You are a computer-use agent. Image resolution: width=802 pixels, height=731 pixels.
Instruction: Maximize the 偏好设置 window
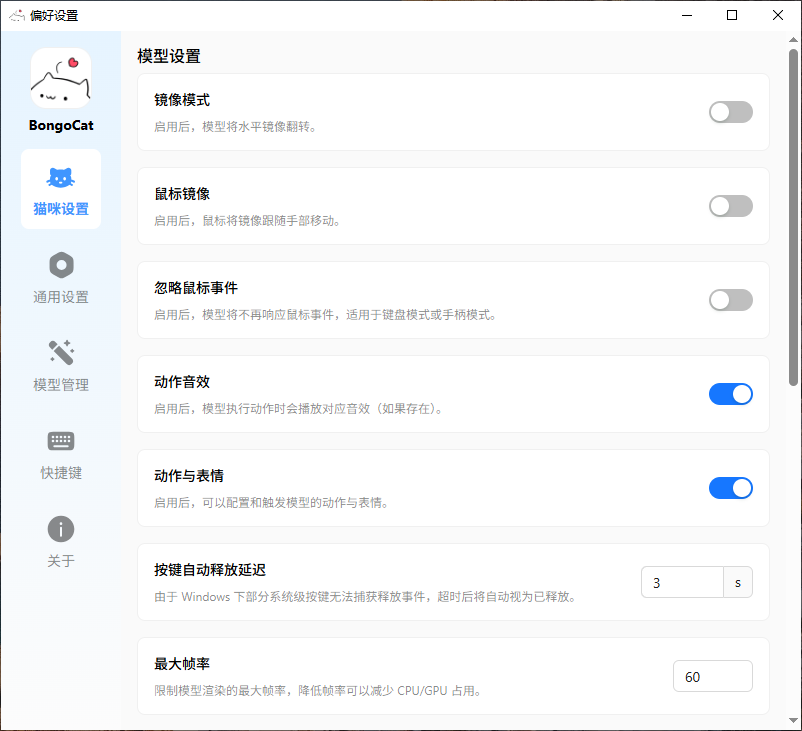coord(732,15)
